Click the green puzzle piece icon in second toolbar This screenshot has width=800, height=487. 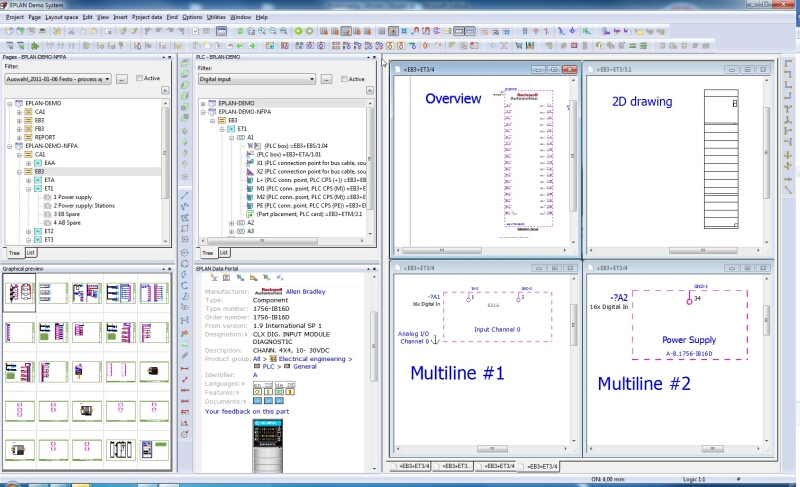pos(35,46)
